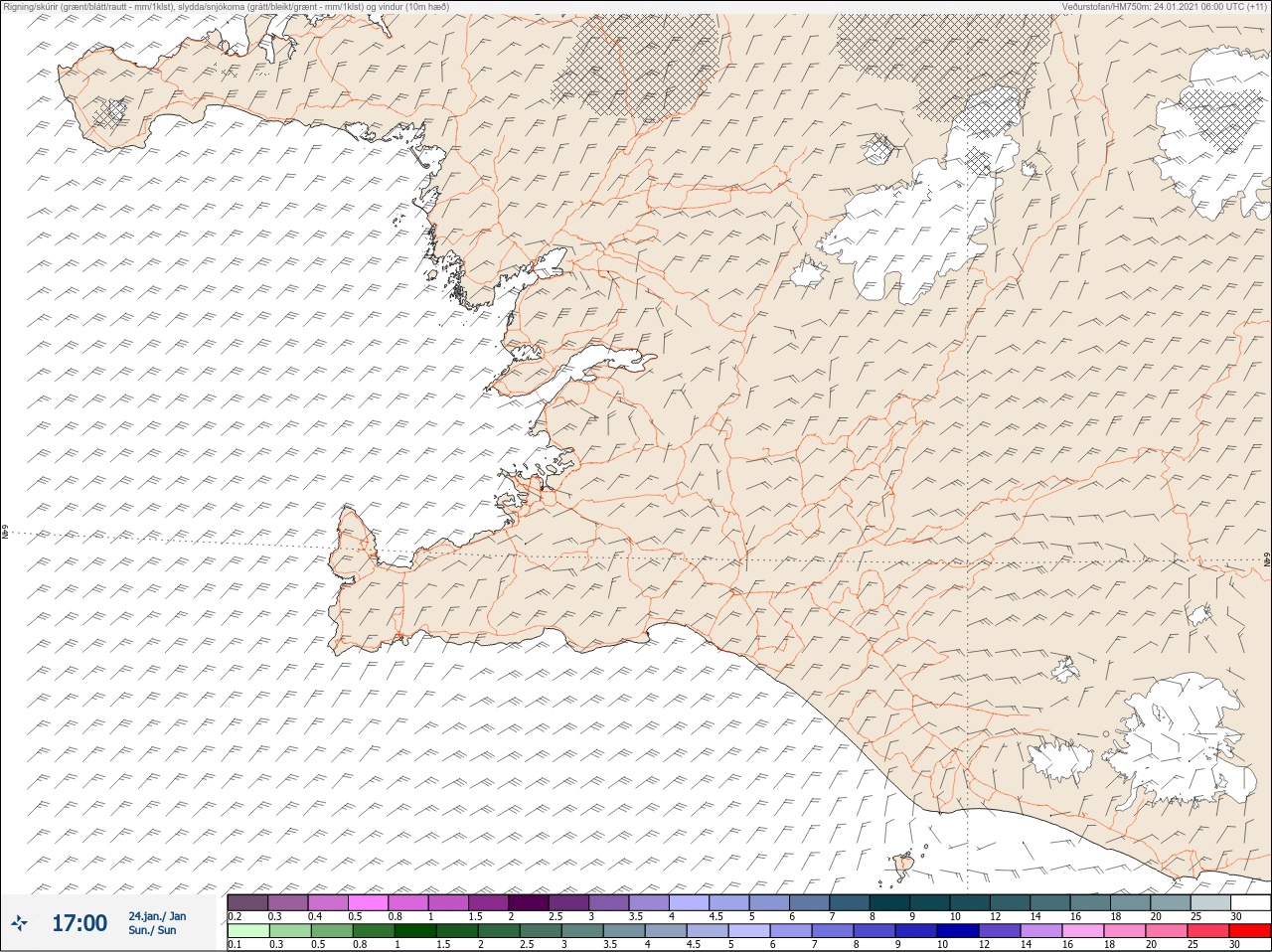Select the top legend swatch between 18 and 20
Image resolution: width=1272 pixels, height=952 pixels.
coord(1130,902)
